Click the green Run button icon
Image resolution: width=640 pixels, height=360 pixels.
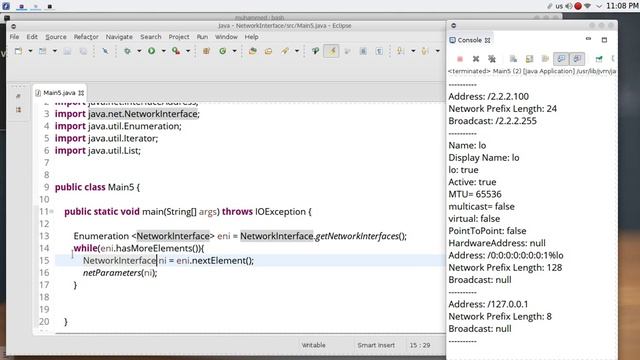coord(151,51)
